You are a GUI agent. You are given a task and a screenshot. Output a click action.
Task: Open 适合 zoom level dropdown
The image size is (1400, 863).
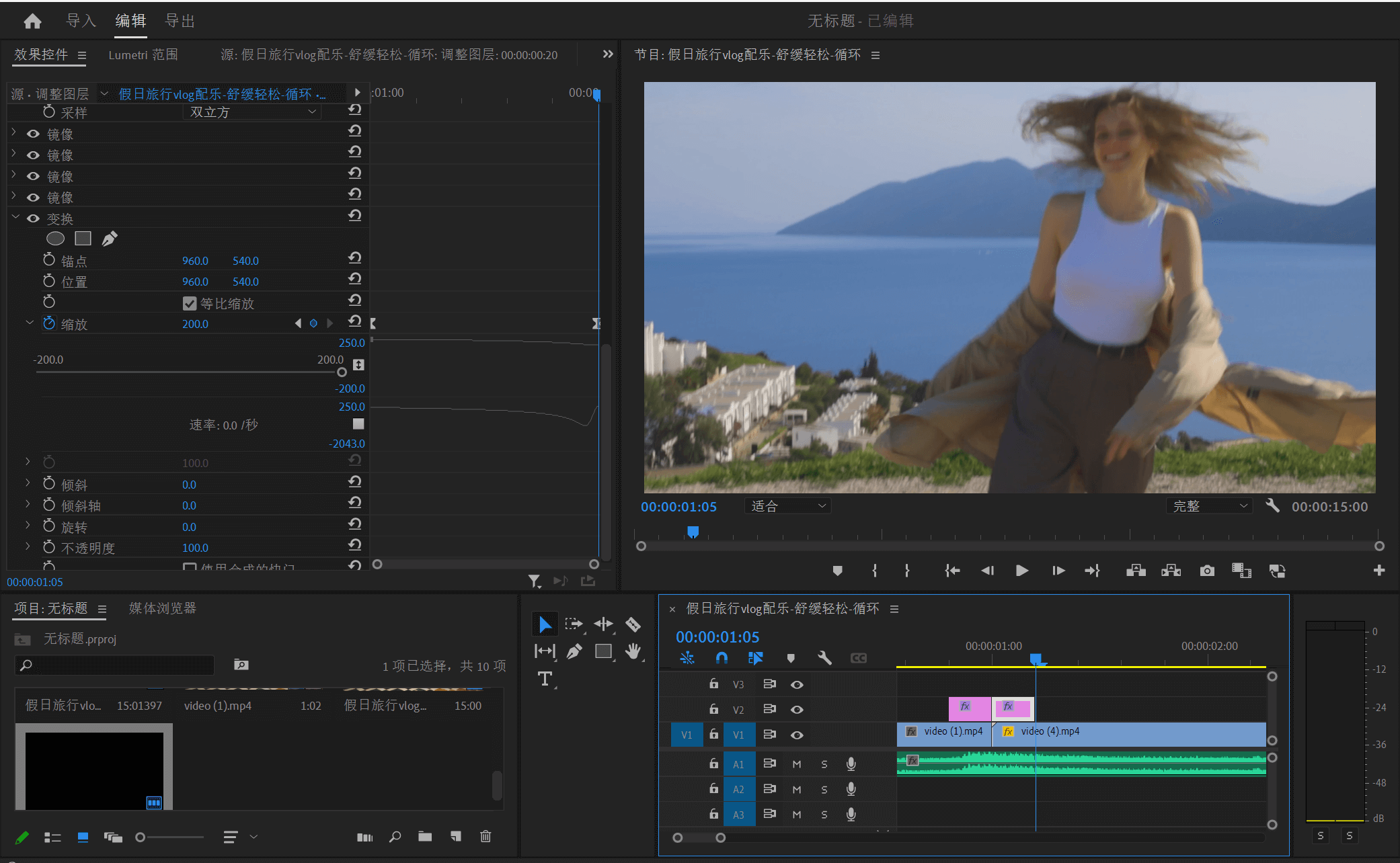click(x=787, y=506)
